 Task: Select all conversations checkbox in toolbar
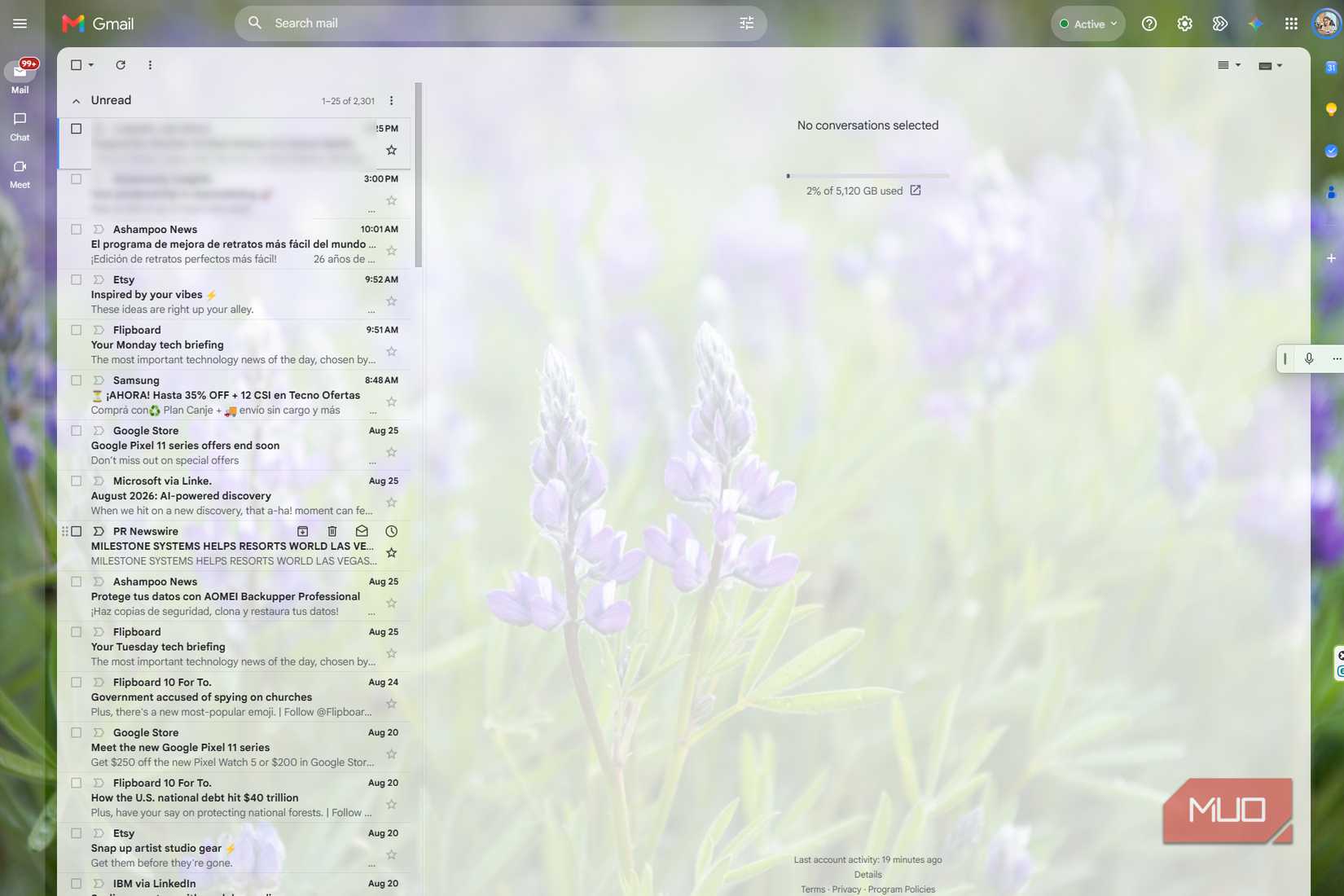click(76, 65)
